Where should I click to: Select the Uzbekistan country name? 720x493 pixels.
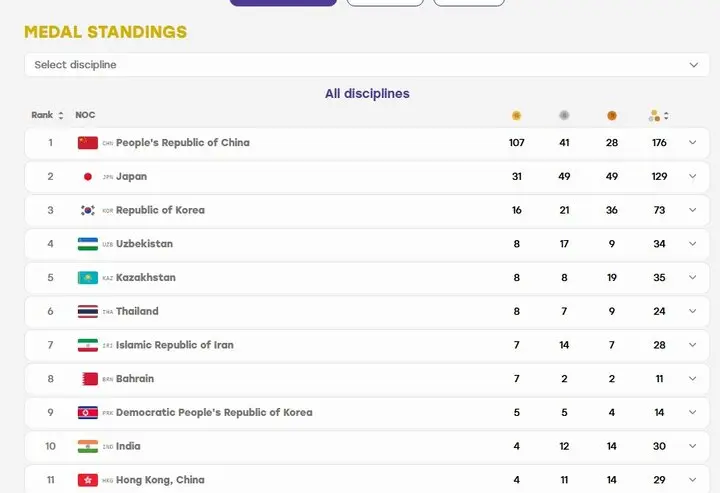(144, 244)
